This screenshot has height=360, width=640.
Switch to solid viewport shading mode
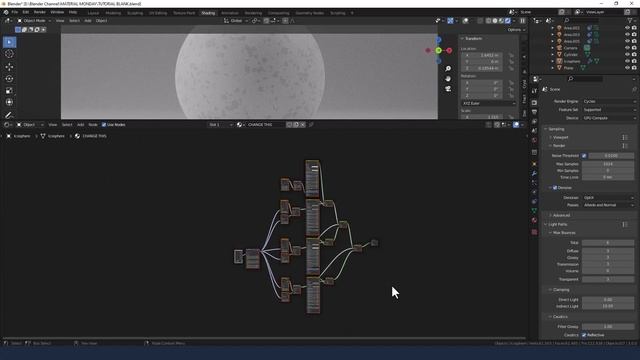(495, 20)
